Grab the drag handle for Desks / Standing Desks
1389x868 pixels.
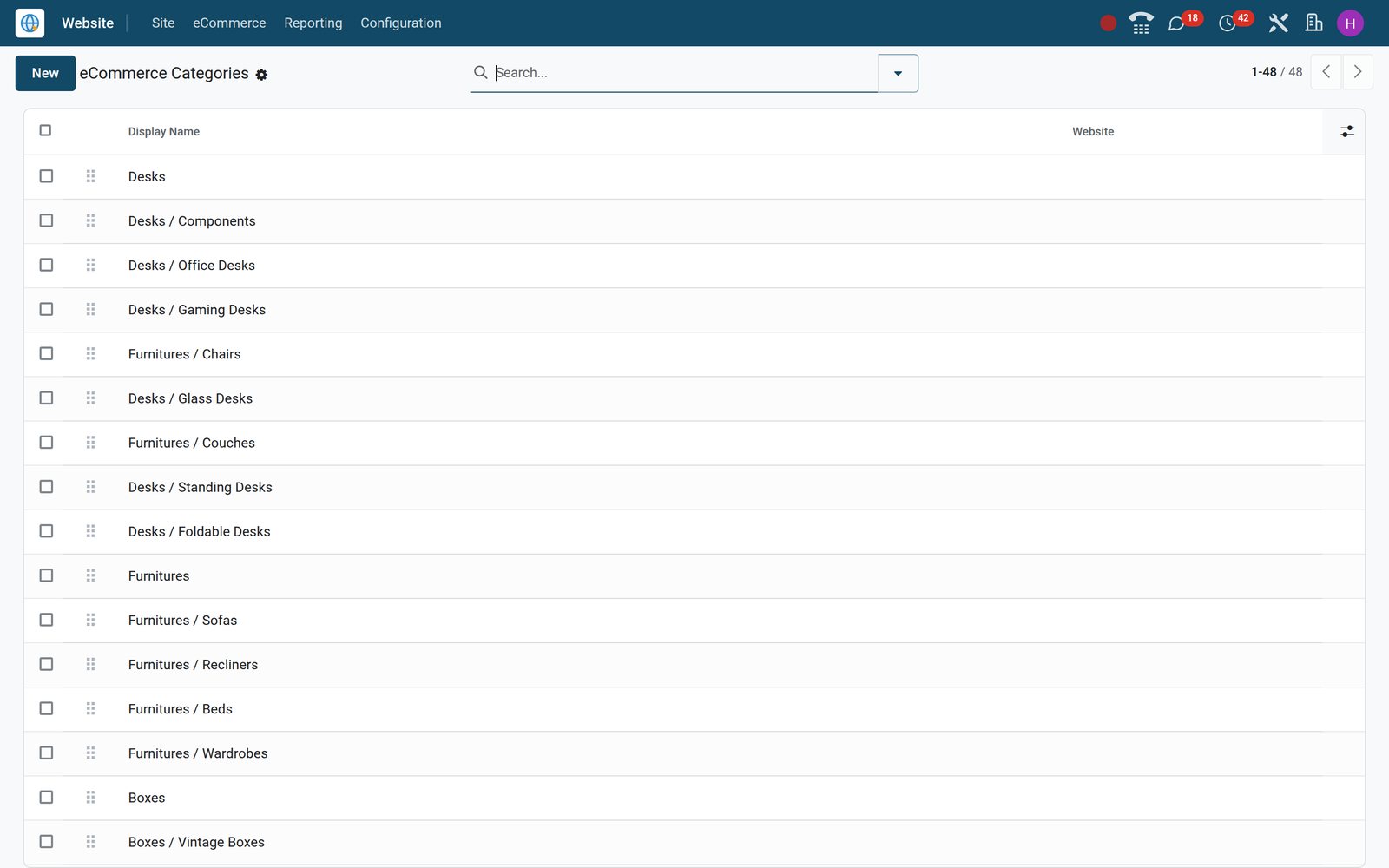(90, 486)
